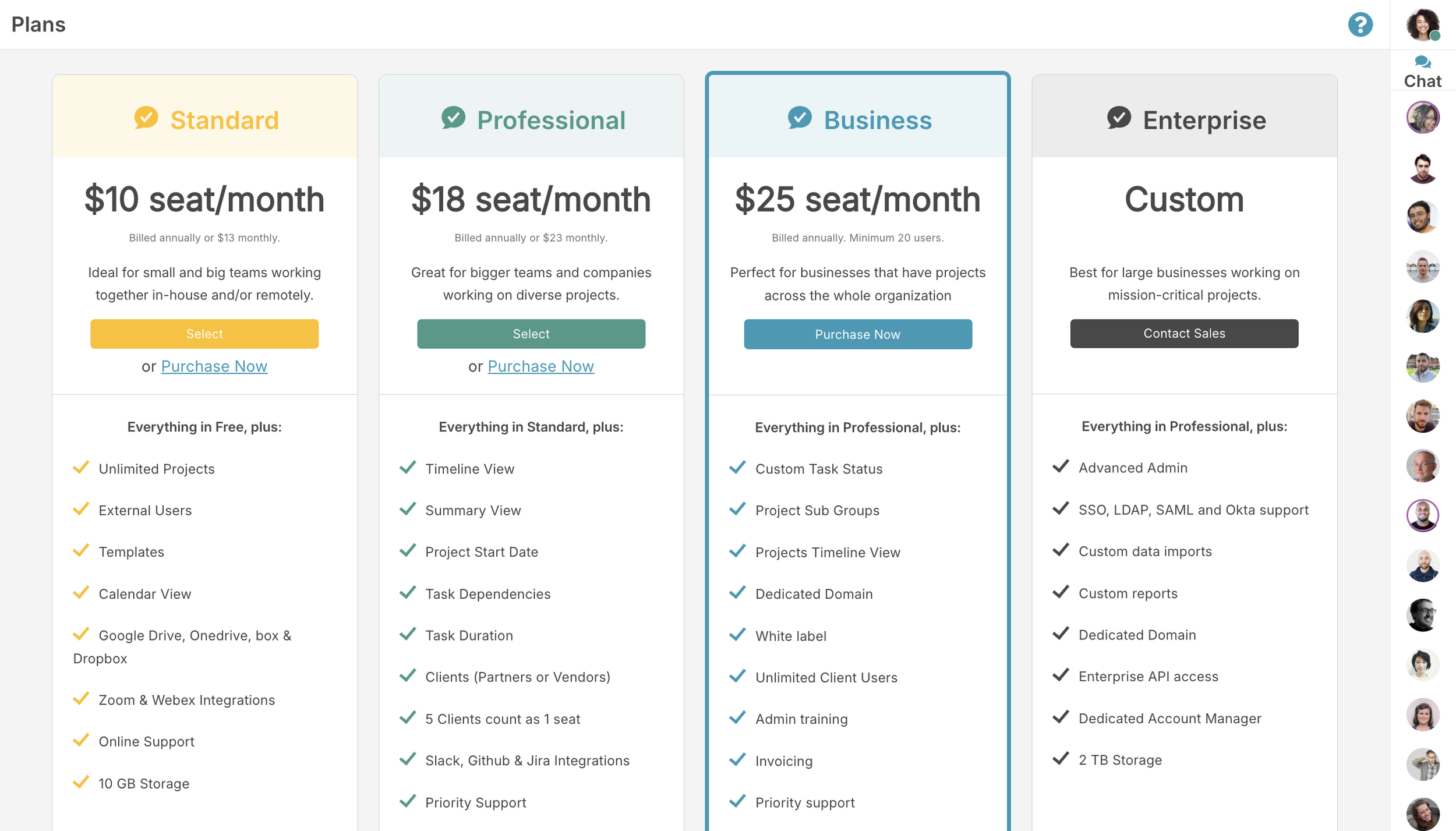Click the Standard plan checkmark badge
The image size is (1456, 831).
146,118
